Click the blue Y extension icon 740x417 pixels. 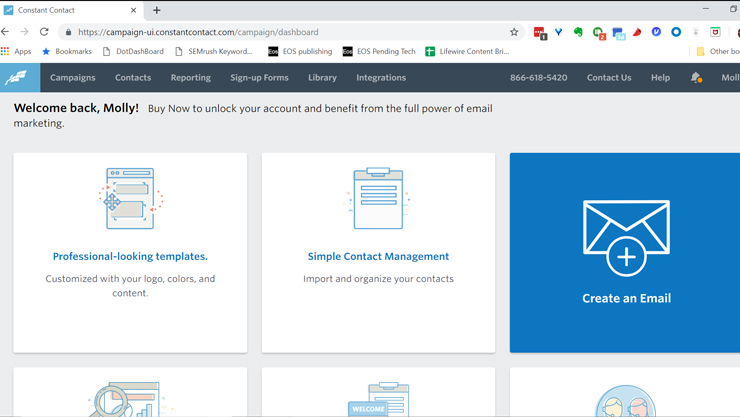click(559, 32)
